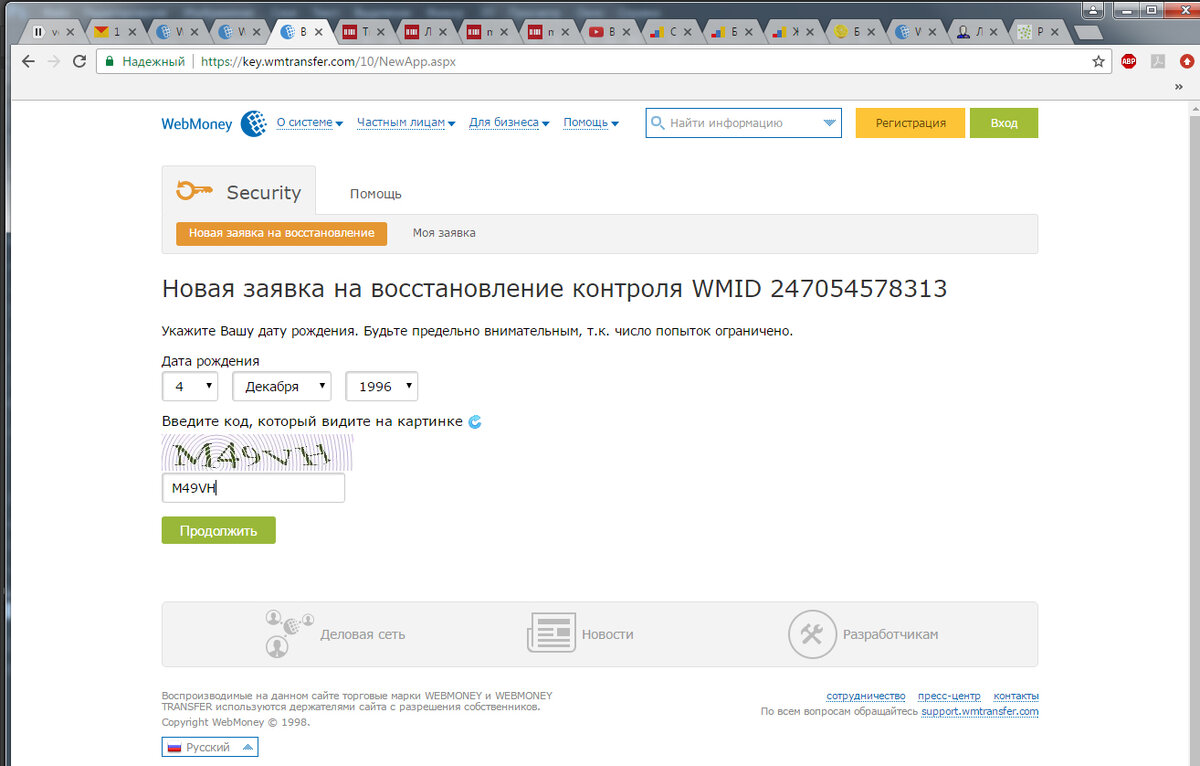Expand the Помощь top menu
1200x766 pixels.
click(590, 123)
